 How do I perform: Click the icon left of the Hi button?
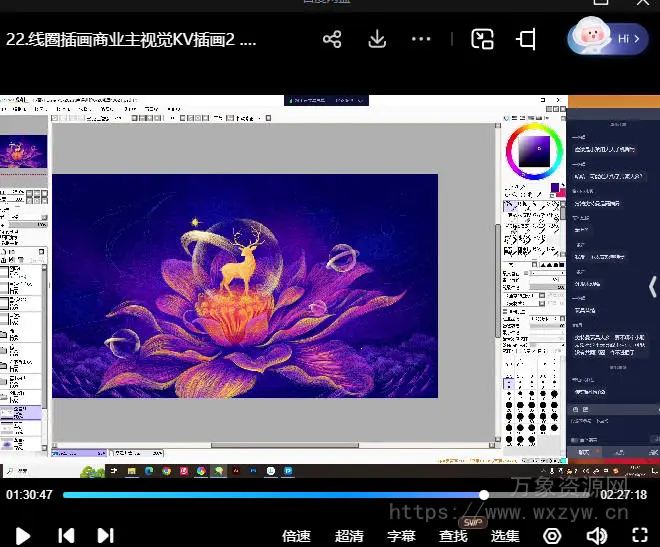[526, 40]
